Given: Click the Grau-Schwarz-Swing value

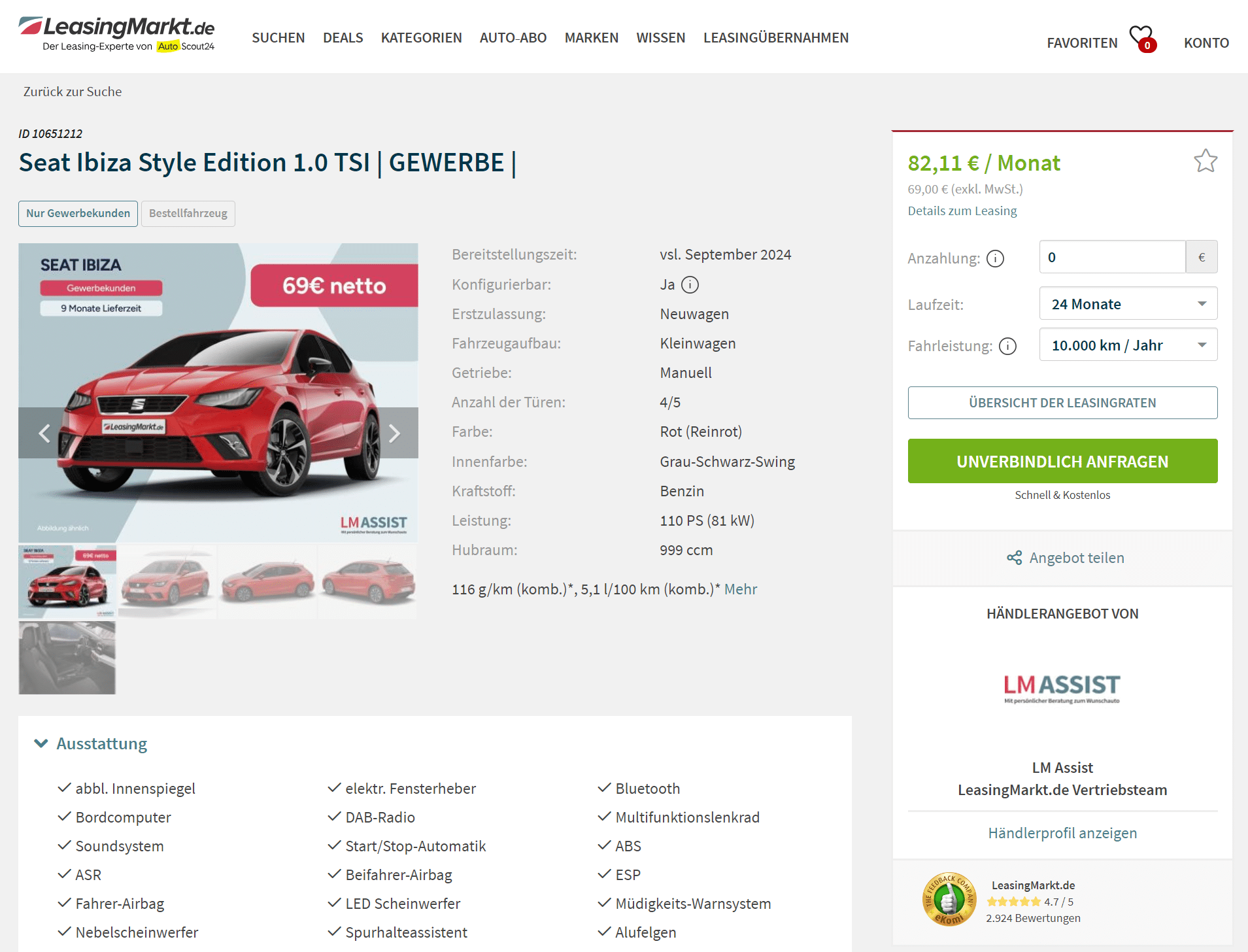Looking at the screenshot, I should point(727,462).
